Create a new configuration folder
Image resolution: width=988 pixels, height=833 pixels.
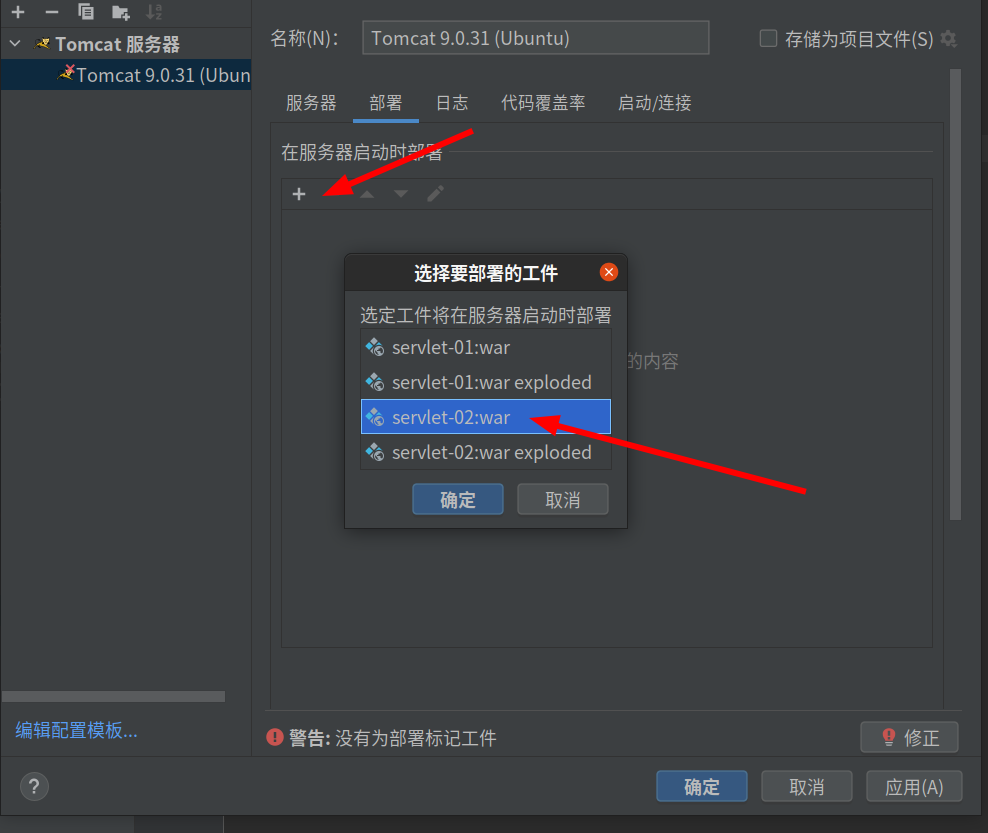tap(120, 11)
